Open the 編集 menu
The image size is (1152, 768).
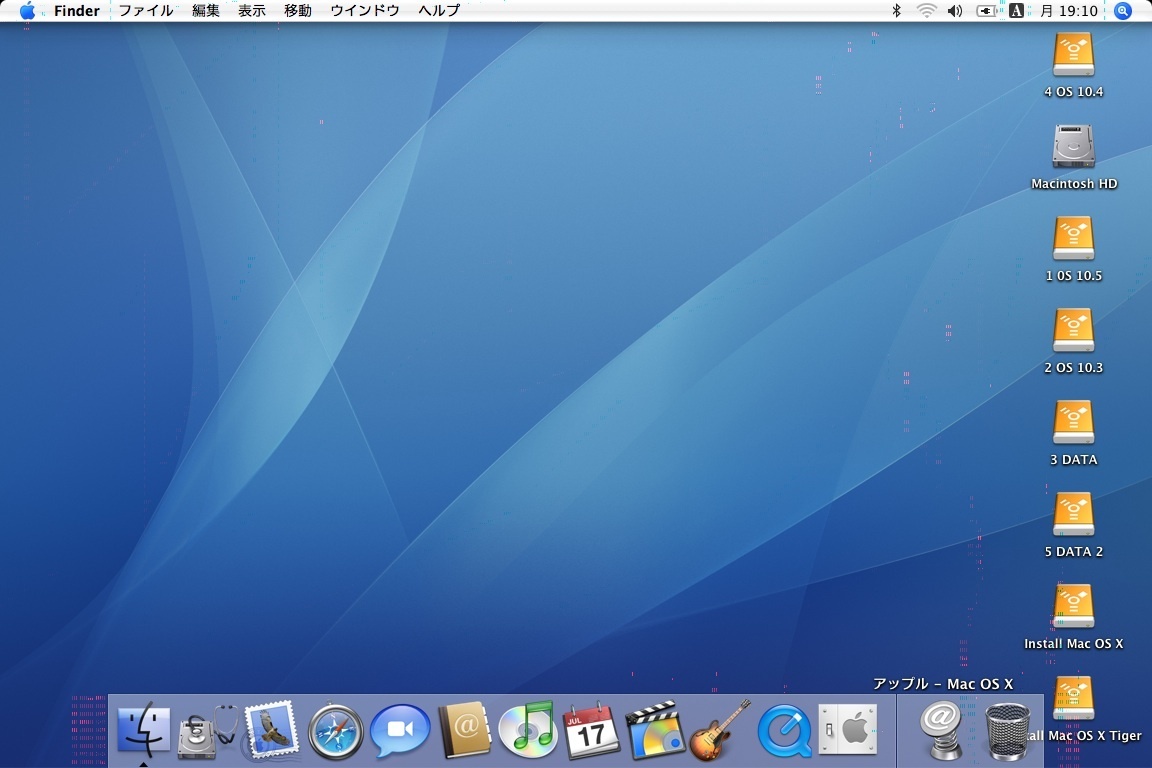click(206, 10)
